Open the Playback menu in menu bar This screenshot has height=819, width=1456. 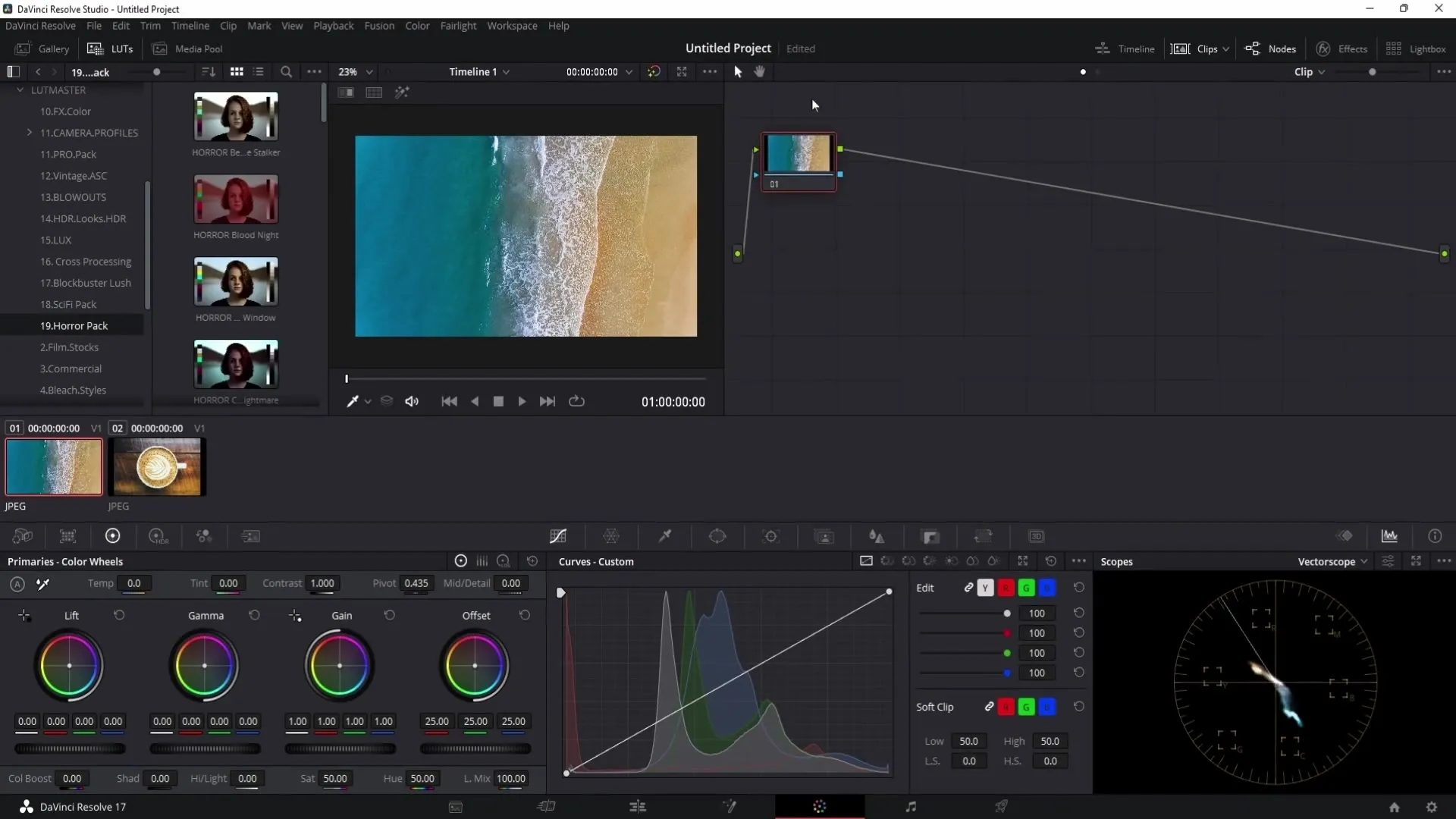pos(333,25)
